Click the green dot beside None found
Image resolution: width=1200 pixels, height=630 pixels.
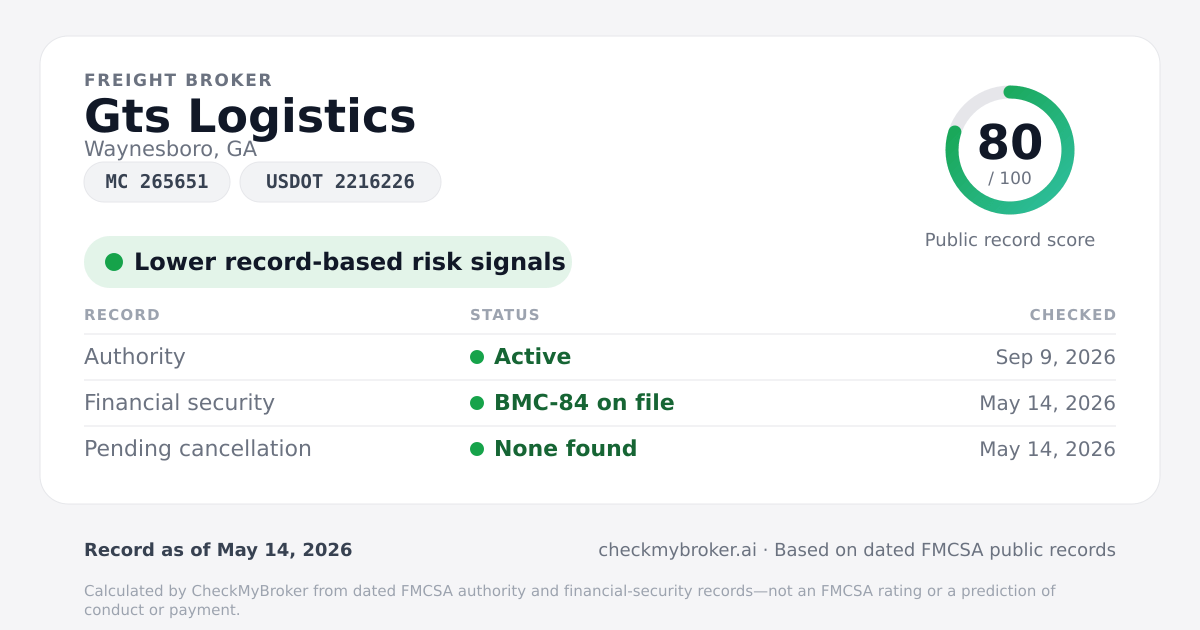point(477,449)
